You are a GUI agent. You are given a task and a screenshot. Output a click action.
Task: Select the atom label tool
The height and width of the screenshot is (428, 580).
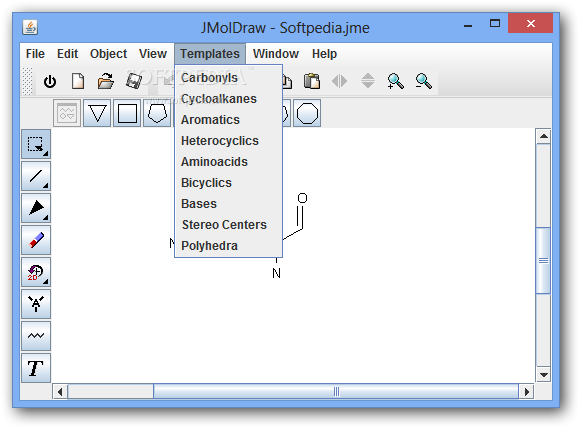point(36,304)
